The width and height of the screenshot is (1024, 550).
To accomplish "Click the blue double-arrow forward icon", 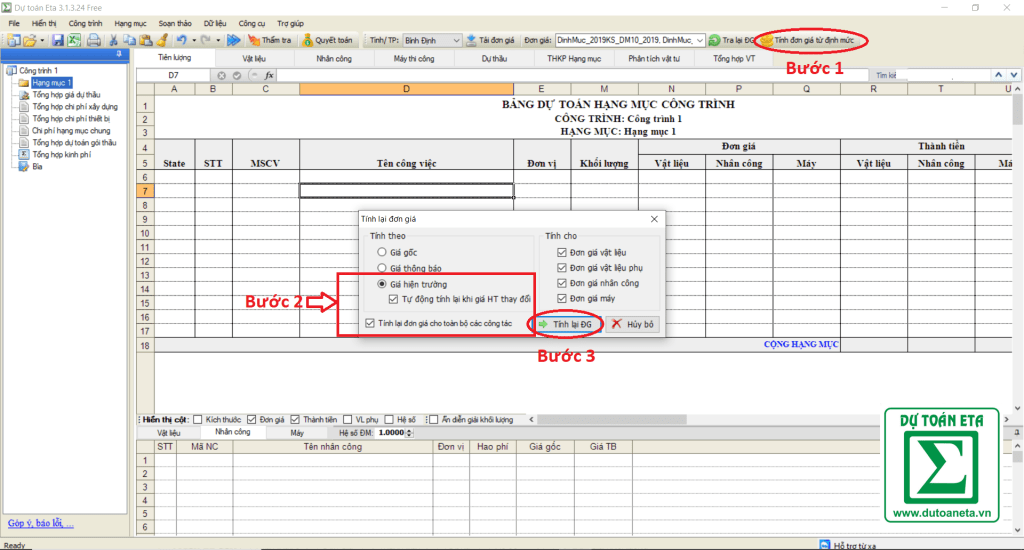I will (233, 40).
